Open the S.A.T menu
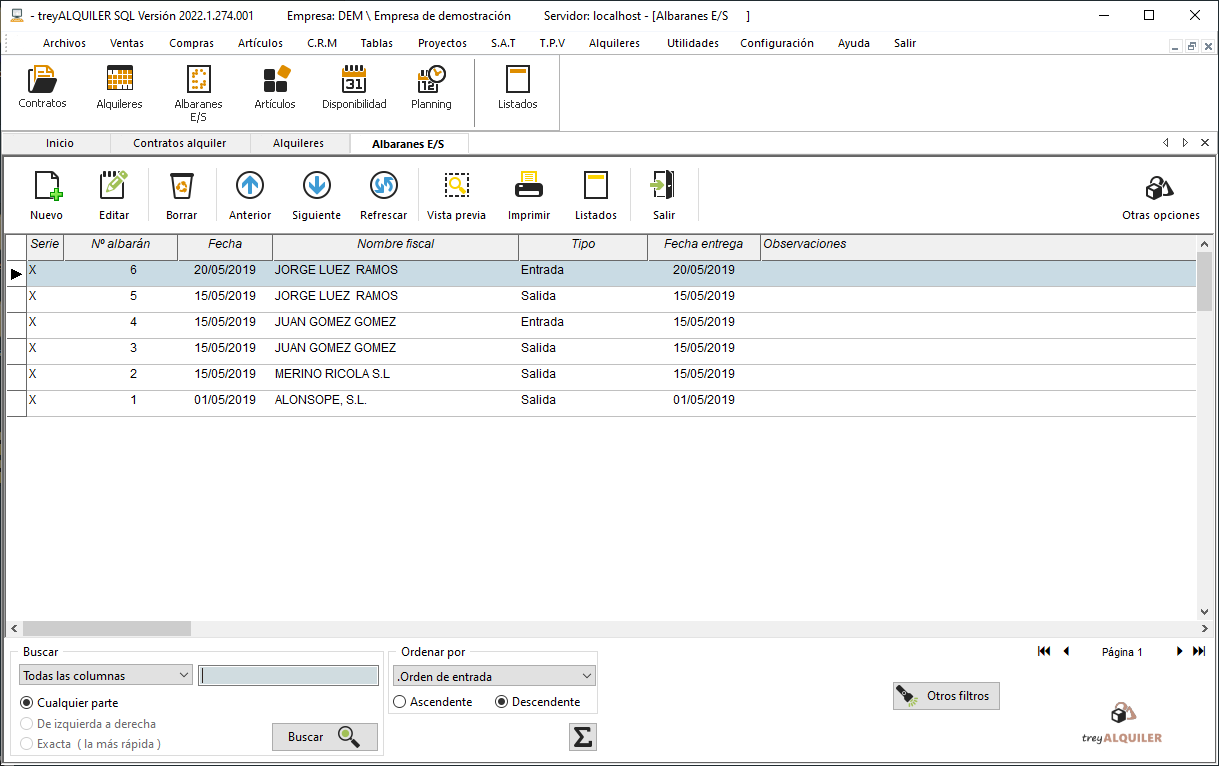This screenshot has height=766, width=1219. pyautogui.click(x=503, y=43)
